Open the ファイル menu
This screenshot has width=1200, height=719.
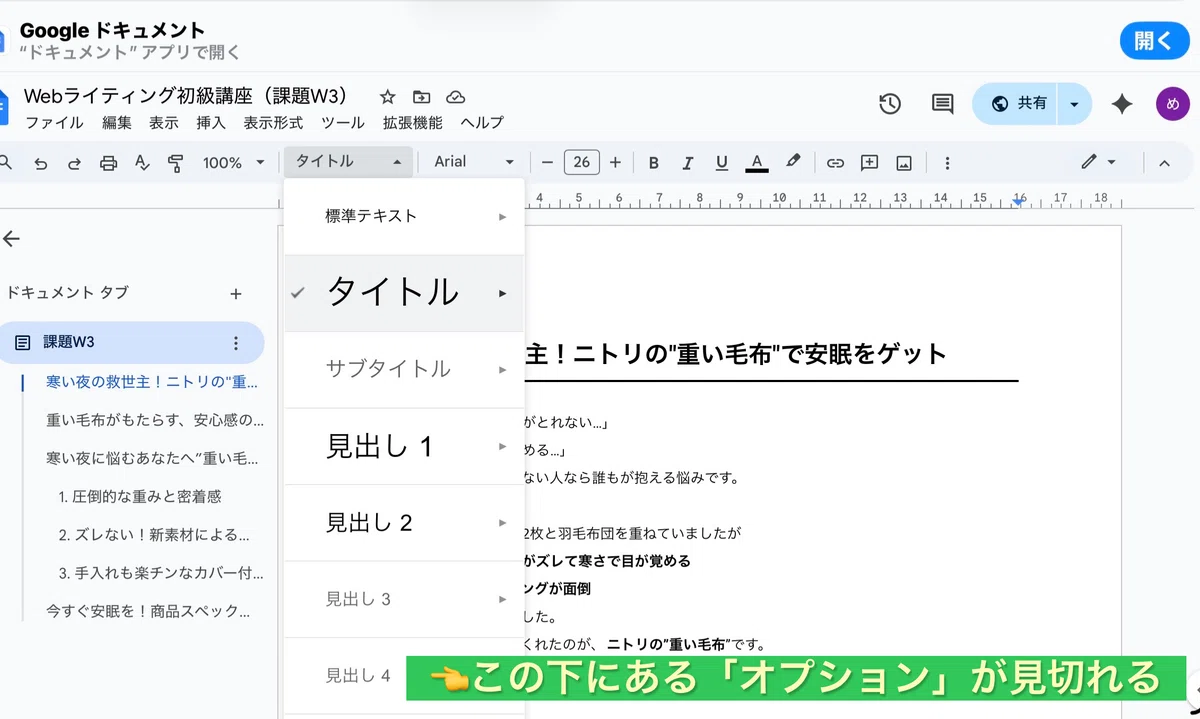click(54, 123)
